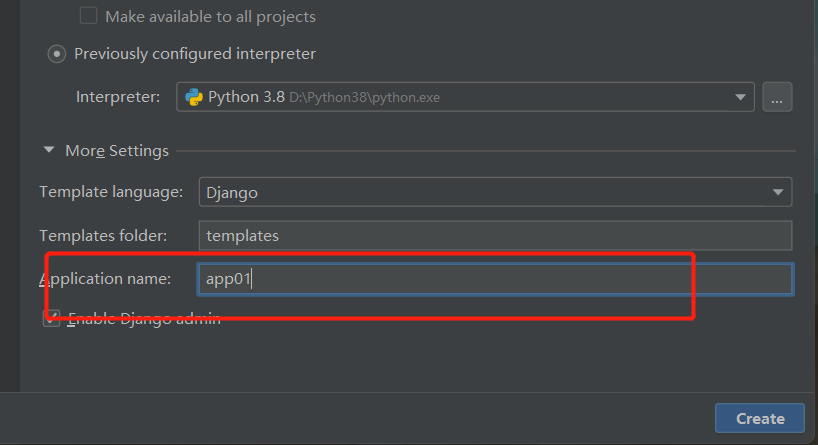Focus the Application name text field

(x=495, y=279)
